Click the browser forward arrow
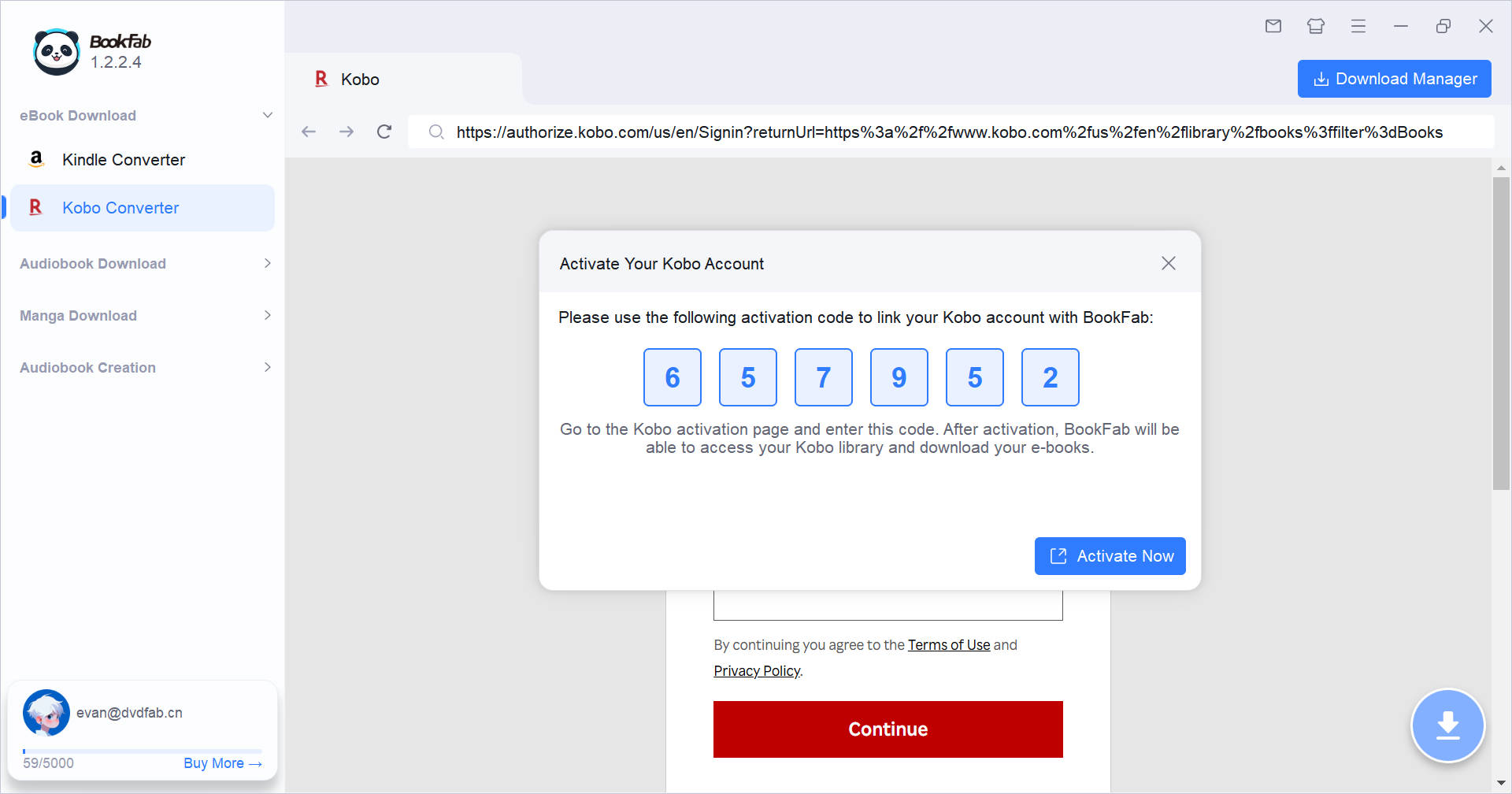The image size is (1512, 794). tap(346, 132)
